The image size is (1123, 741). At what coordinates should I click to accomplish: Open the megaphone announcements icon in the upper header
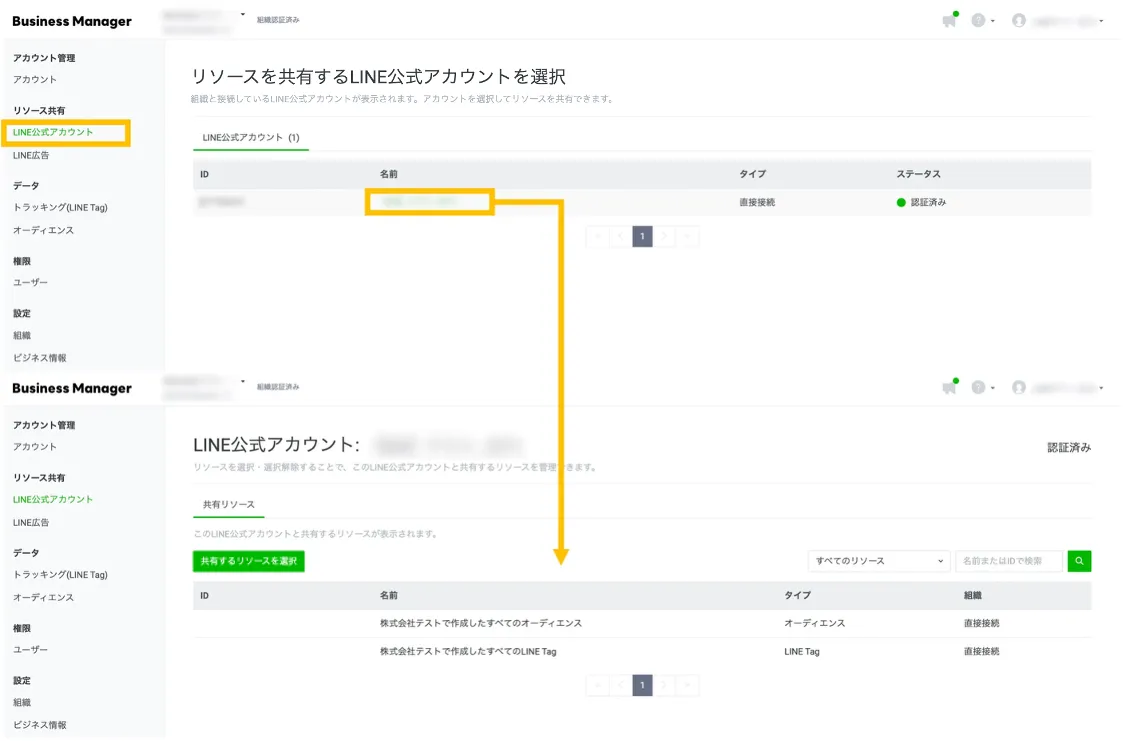click(x=949, y=21)
